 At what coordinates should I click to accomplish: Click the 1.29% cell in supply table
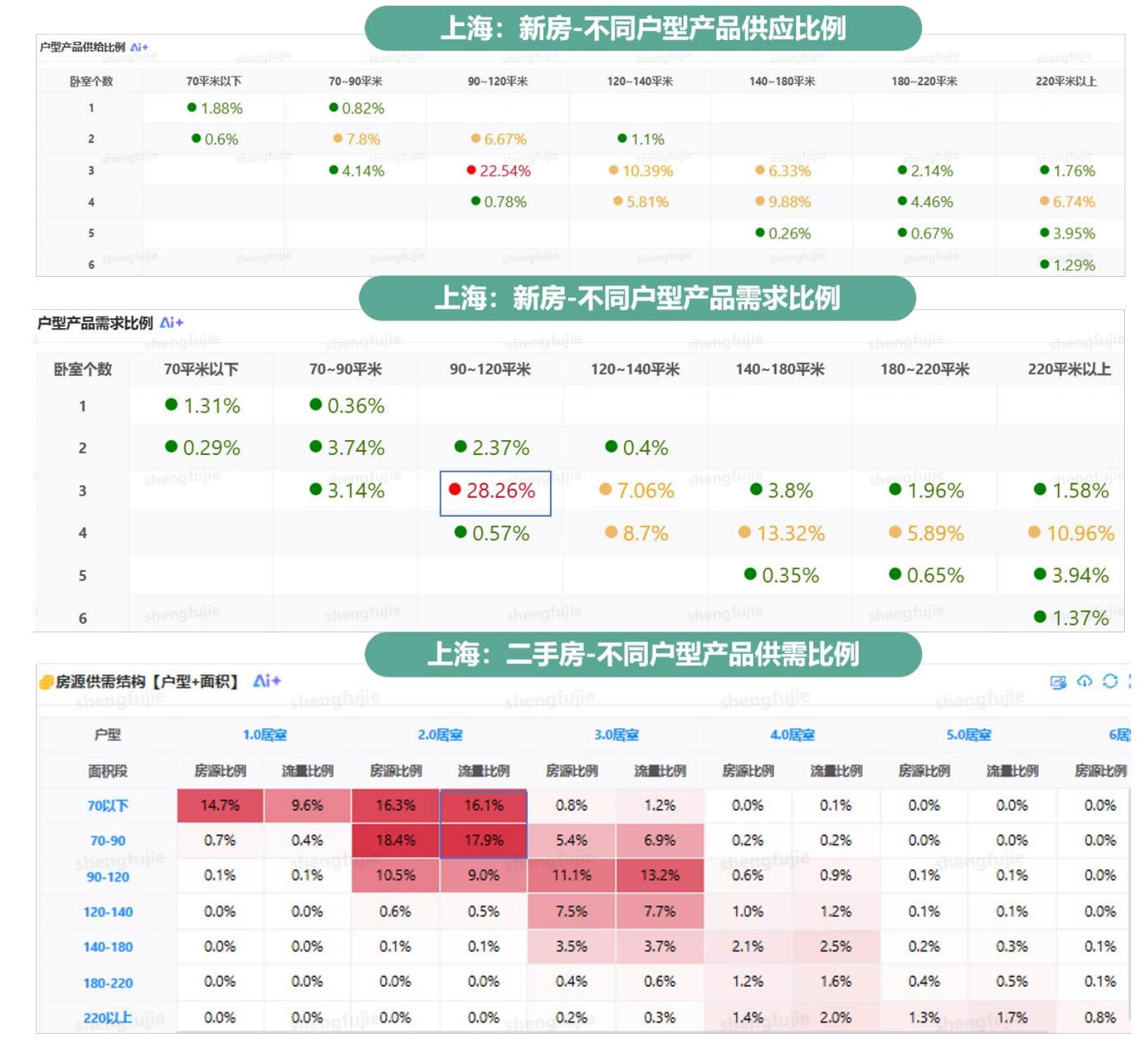(1068, 265)
